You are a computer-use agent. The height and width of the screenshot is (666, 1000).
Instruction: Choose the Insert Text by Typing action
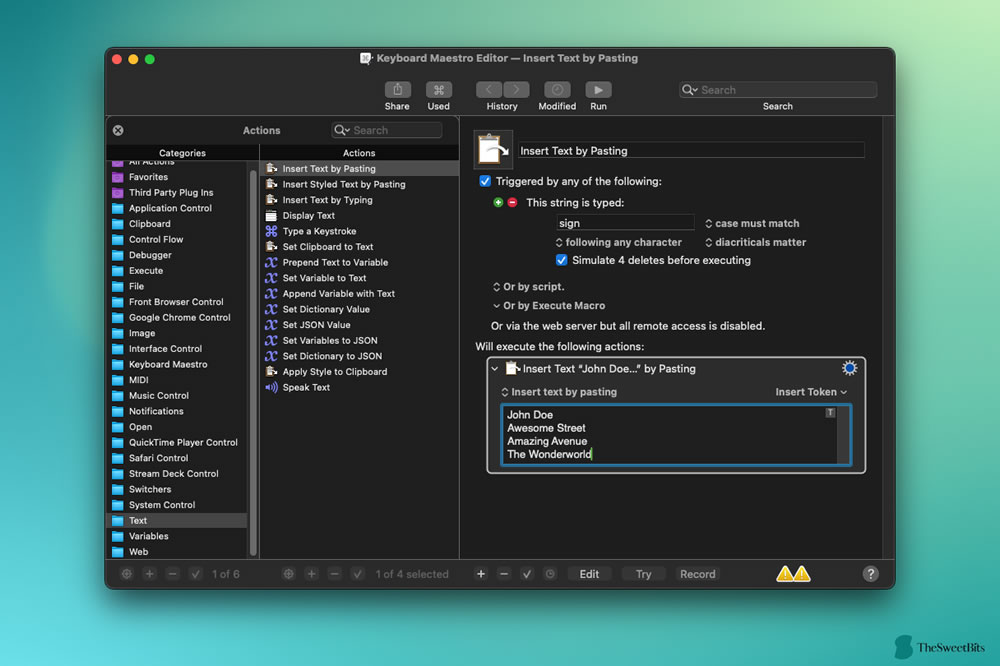(359, 200)
